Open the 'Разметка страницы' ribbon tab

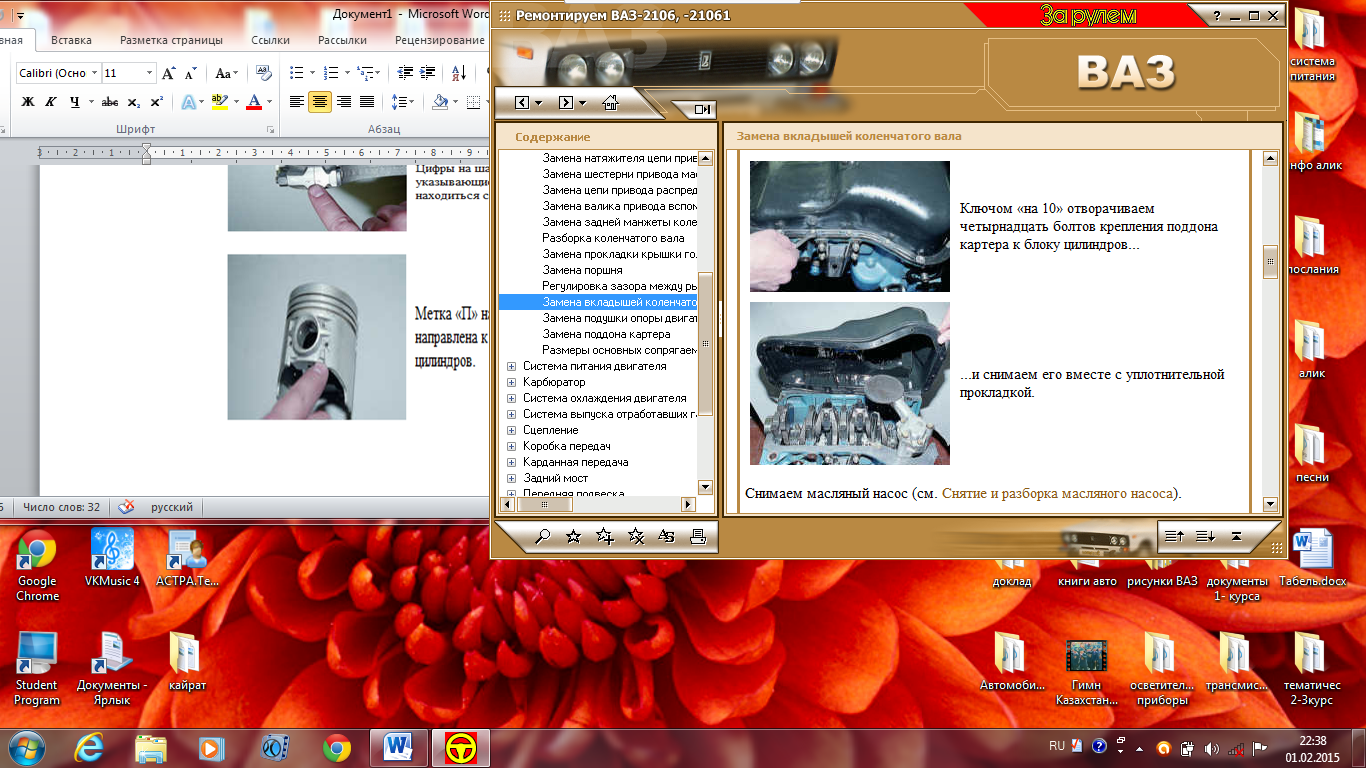[x=171, y=40]
